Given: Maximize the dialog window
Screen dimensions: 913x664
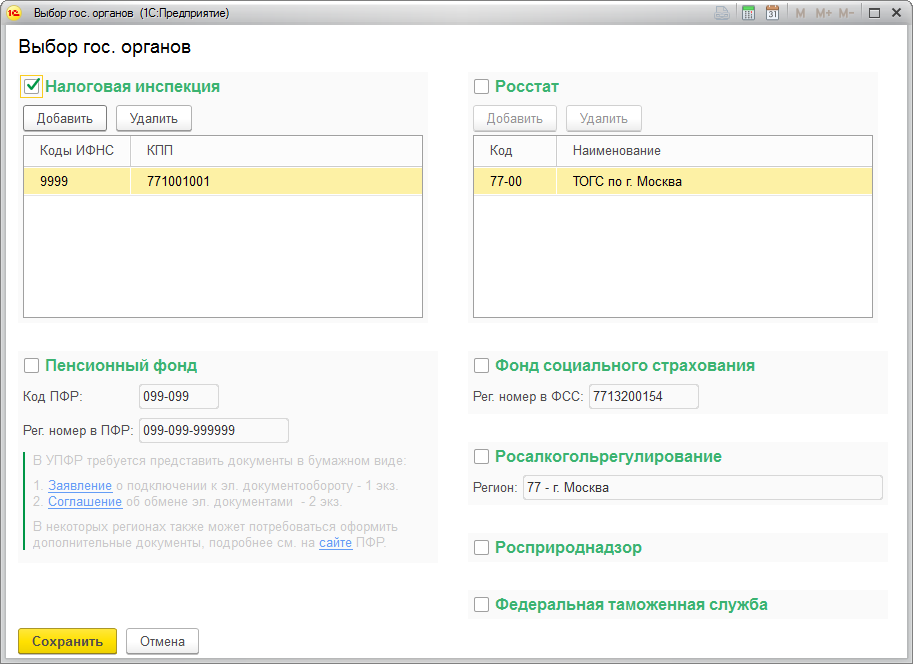Looking at the screenshot, I should (874, 13).
